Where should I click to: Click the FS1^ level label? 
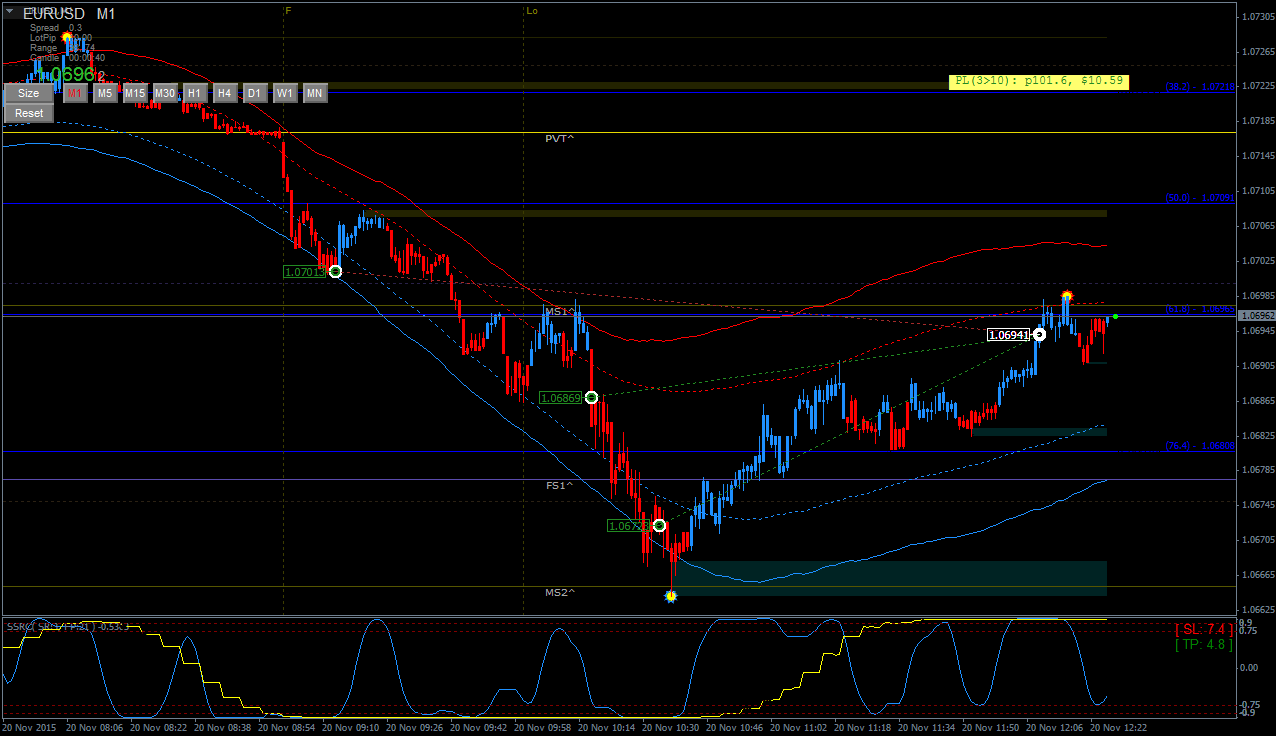click(559, 485)
